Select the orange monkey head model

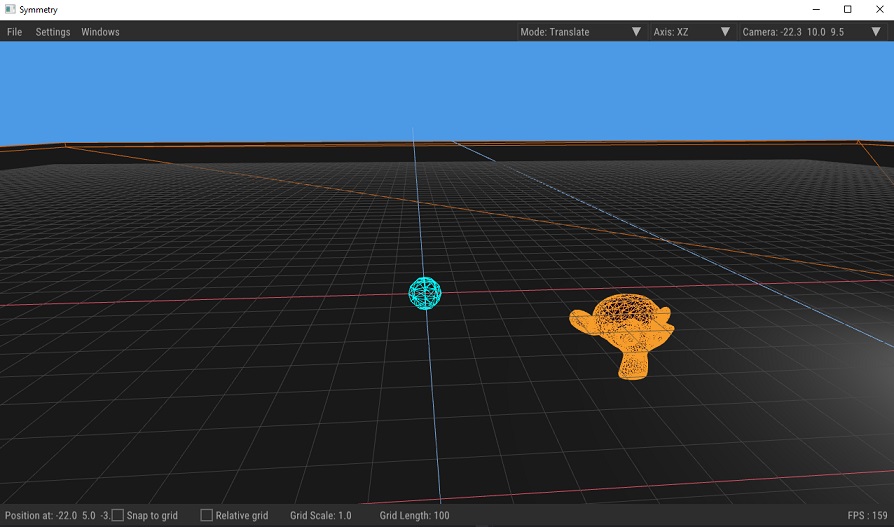pyautogui.click(x=622, y=336)
